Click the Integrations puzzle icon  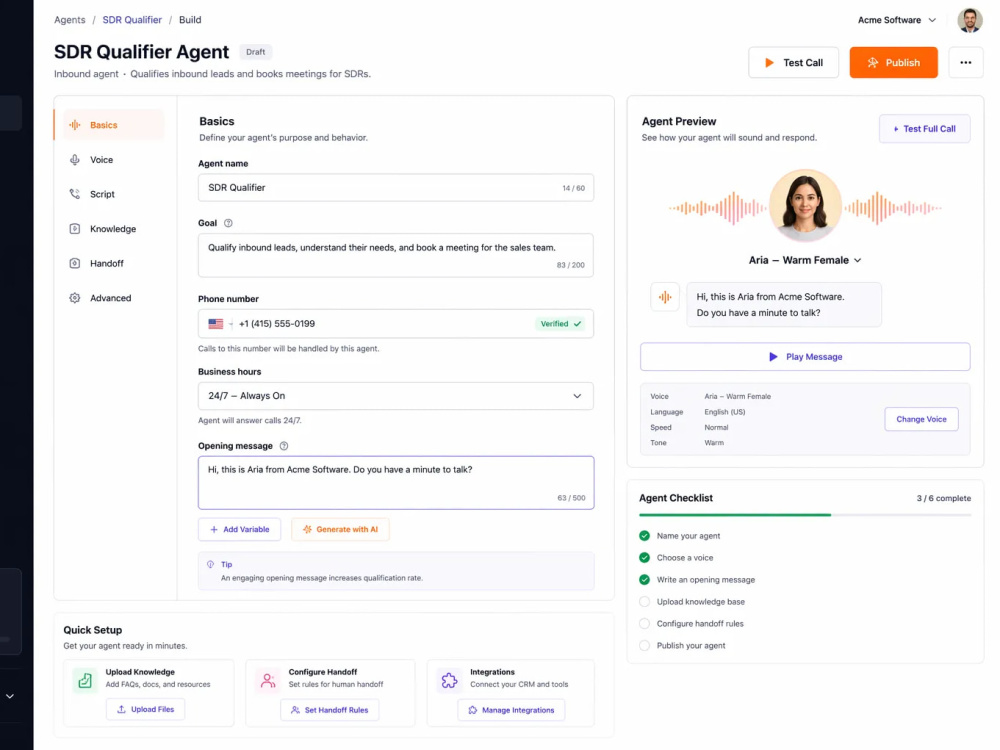tap(449, 680)
